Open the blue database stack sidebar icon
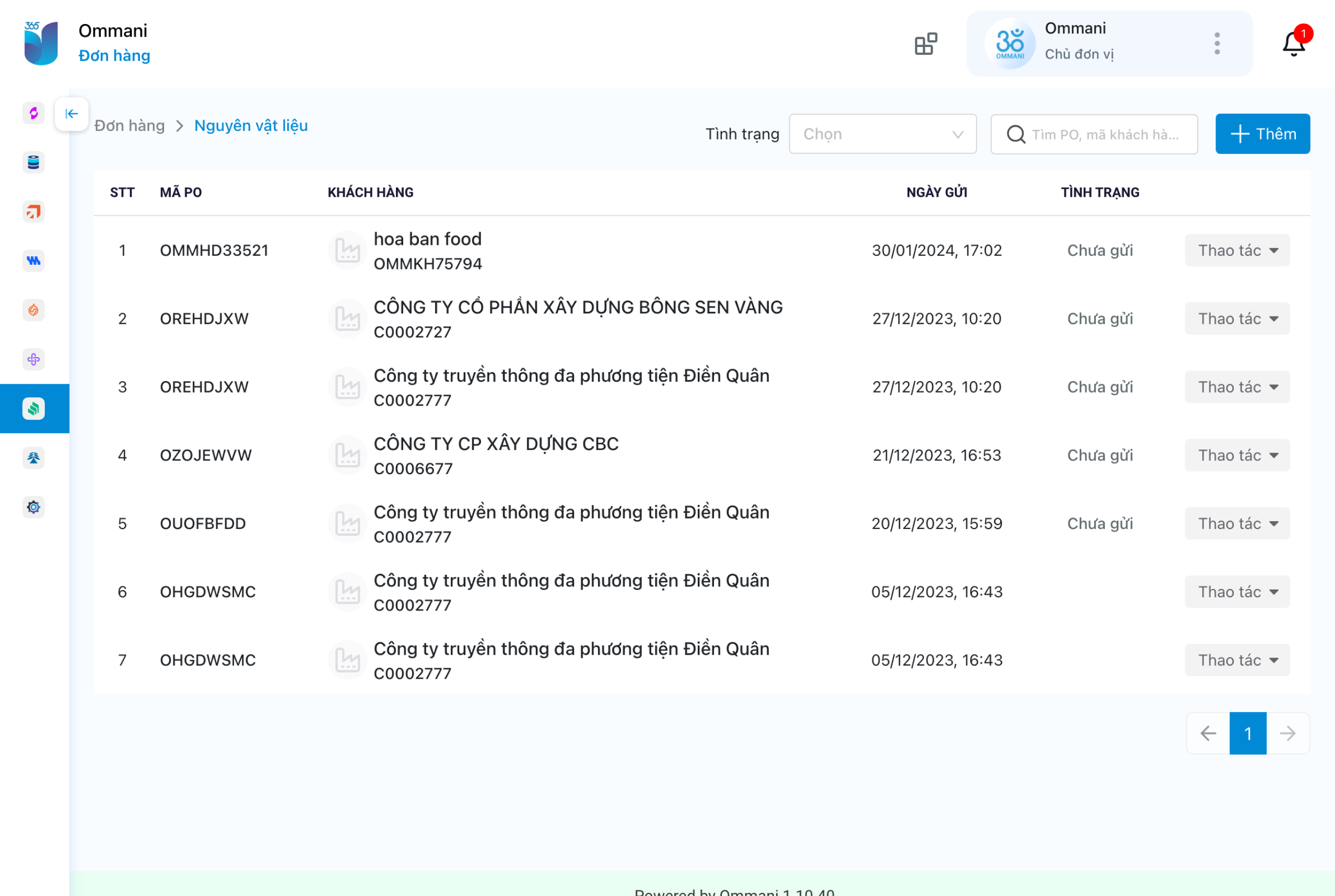This screenshot has height=896, width=1335. [x=34, y=162]
